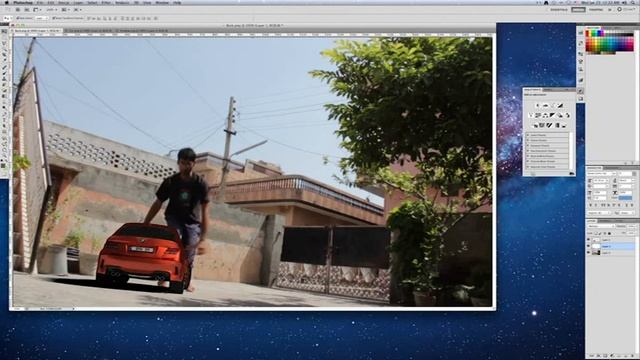The image size is (640, 360).
Task: Add an Invert adjustment layer
Action: pyautogui.click(x=535, y=125)
